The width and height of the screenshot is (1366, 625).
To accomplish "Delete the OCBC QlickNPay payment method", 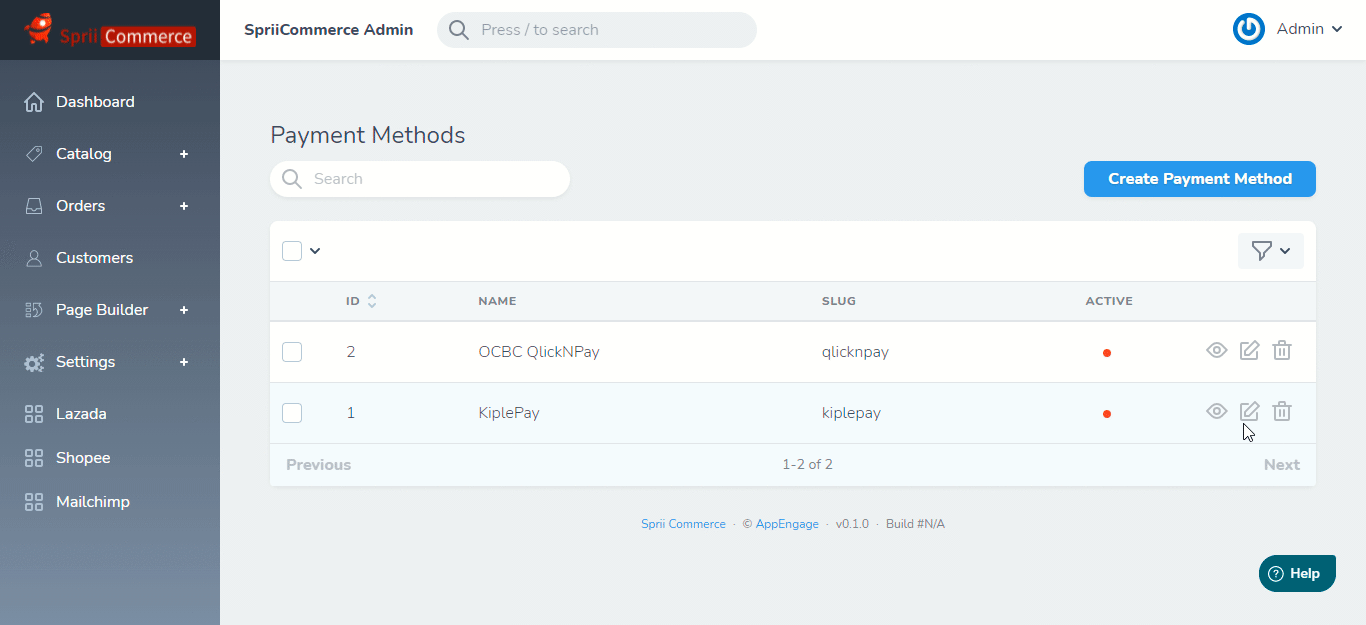I will pos(1282,351).
